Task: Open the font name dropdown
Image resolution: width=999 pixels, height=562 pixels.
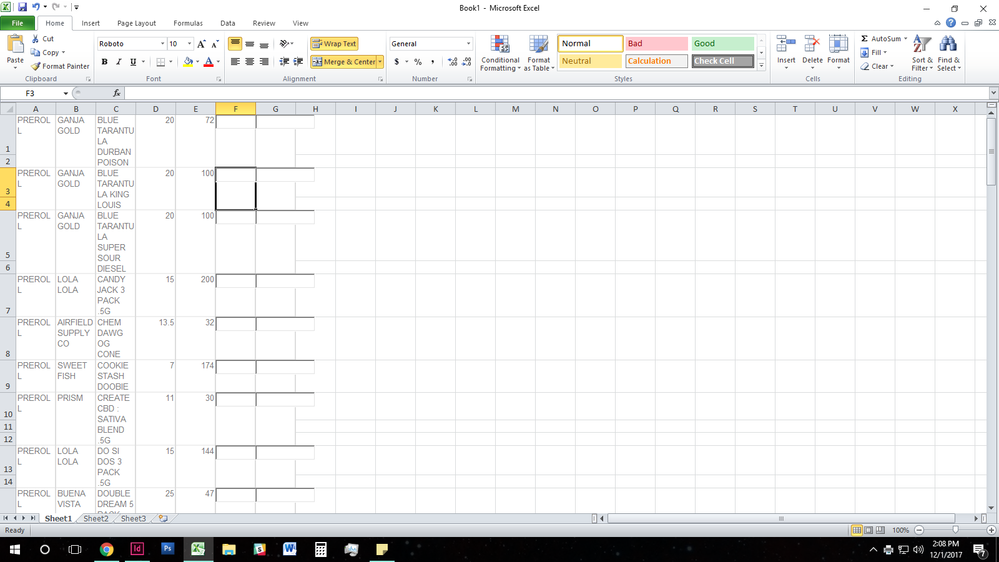Action: 162,44
